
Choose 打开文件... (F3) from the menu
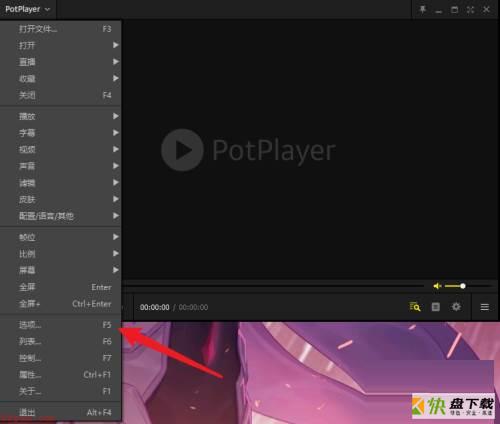60,29
